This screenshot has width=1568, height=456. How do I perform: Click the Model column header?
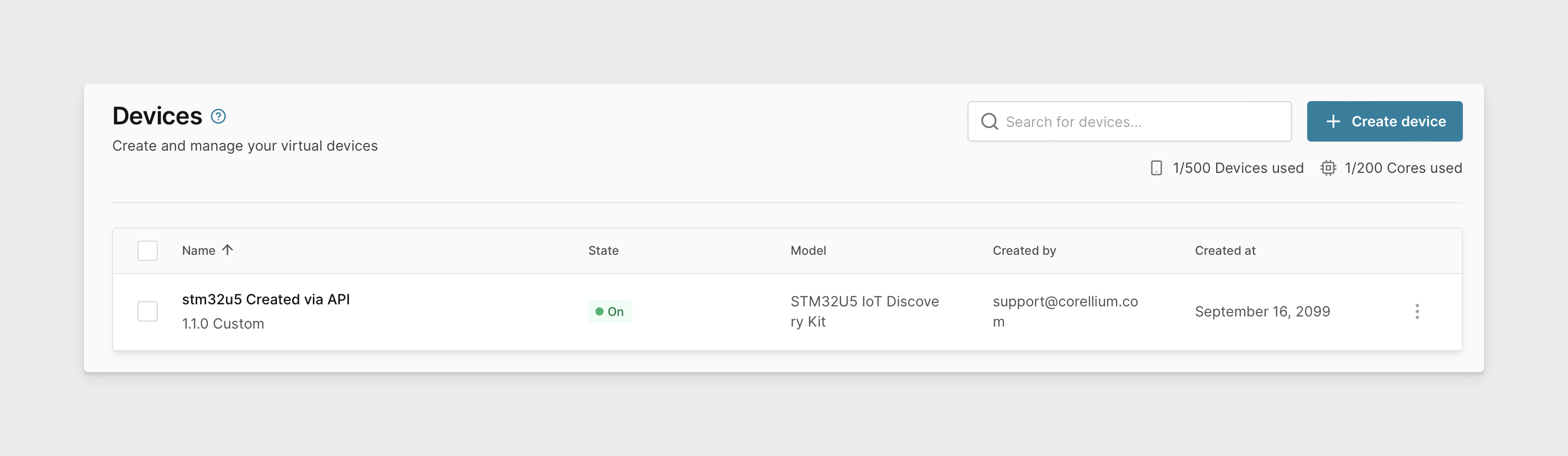pyautogui.click(x=808, y=251)
